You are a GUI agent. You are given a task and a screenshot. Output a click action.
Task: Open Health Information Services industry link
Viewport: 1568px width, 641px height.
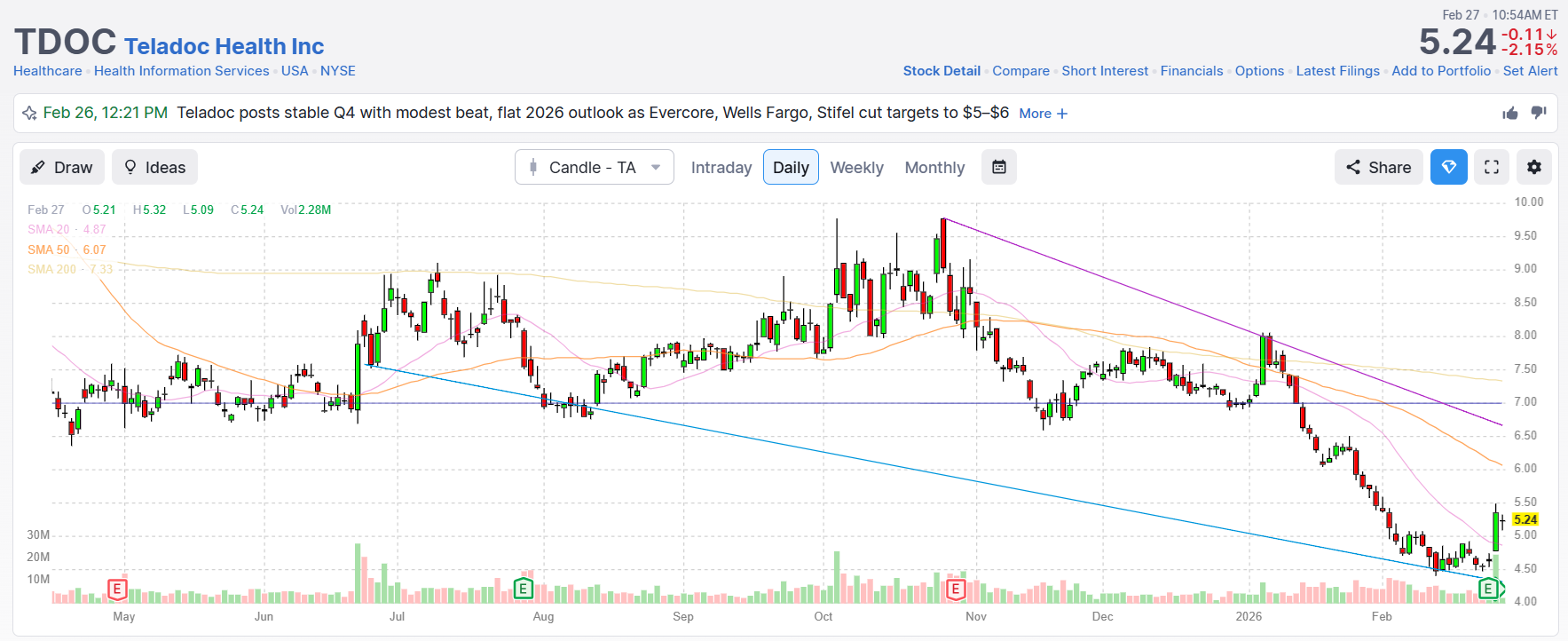coord(182,71)
